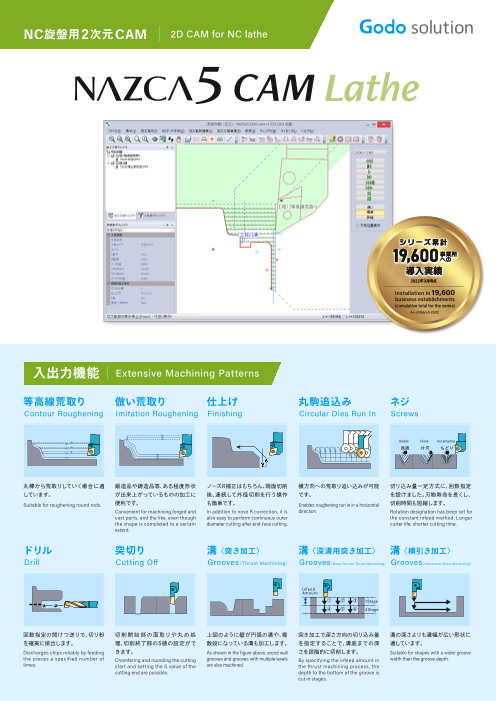Click the Finishing illustration
This screenshot has height=701, width=496.
pyautogui.click(x=247, y=450)
